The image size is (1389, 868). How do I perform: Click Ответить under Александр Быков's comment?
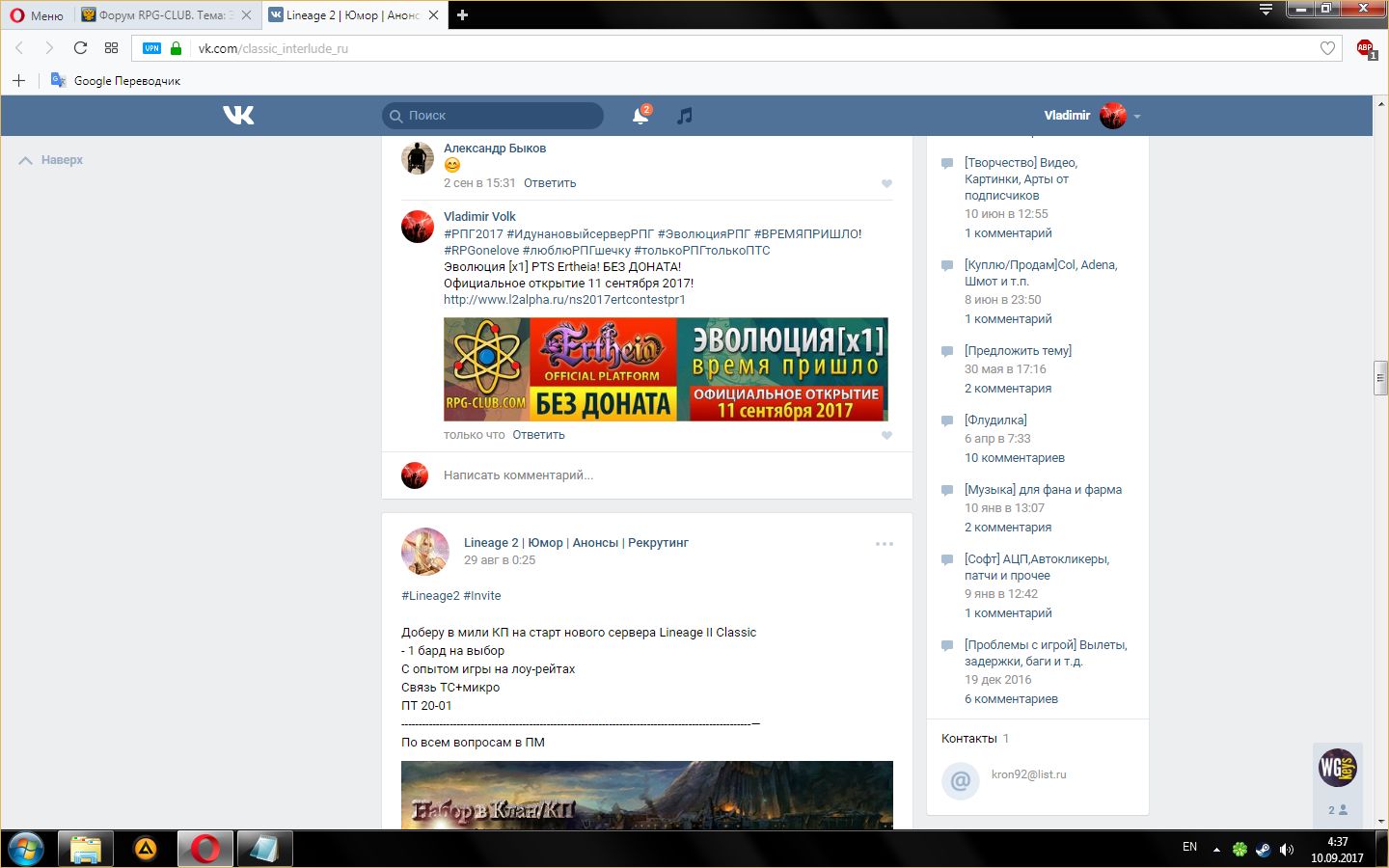[550, 183]
